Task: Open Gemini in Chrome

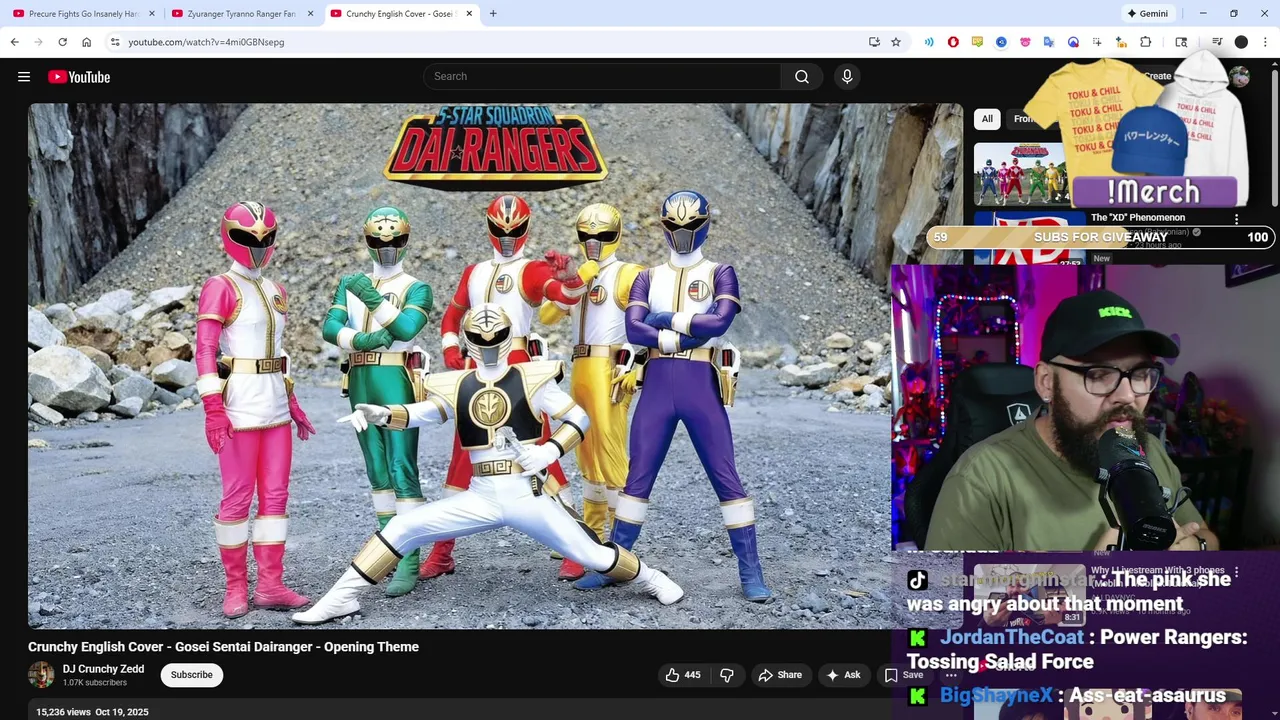Action: [1147, 14]
